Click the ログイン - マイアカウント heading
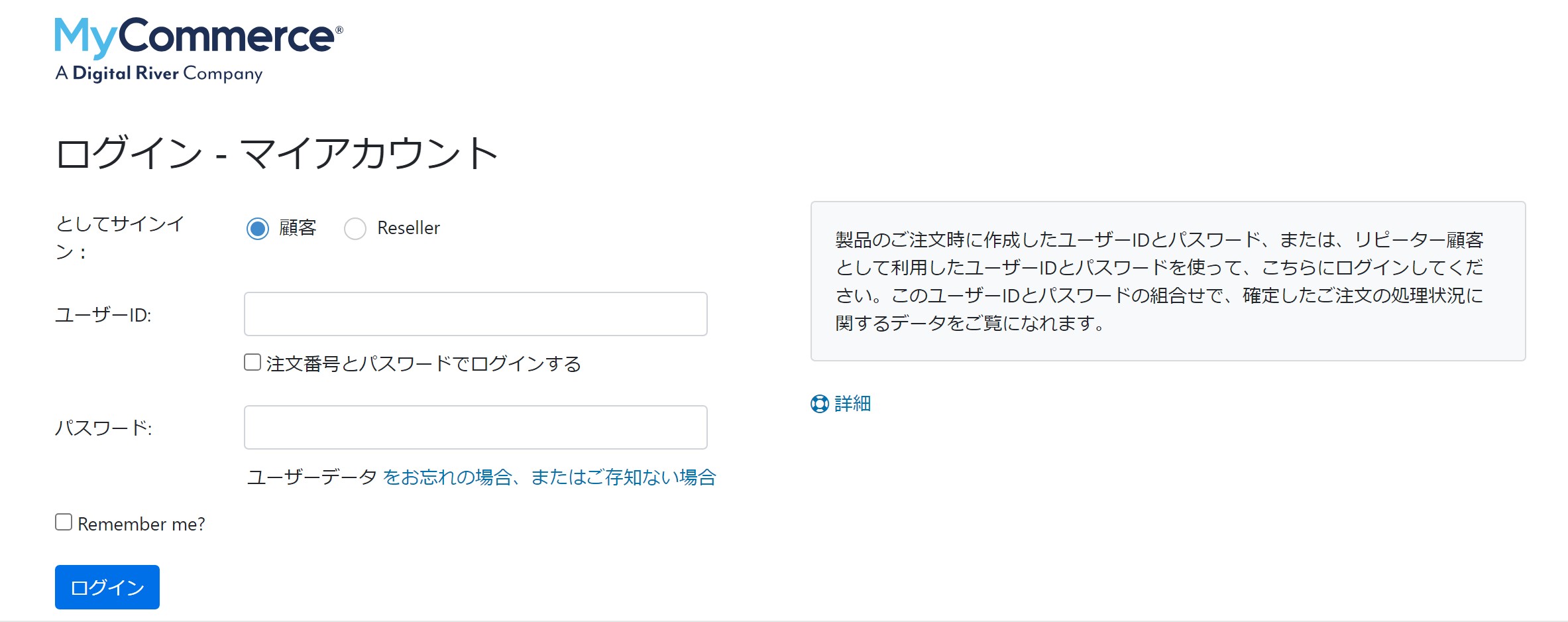This screenshot has height=622, width=1568. pyautogui.click(x=276, y=153)
